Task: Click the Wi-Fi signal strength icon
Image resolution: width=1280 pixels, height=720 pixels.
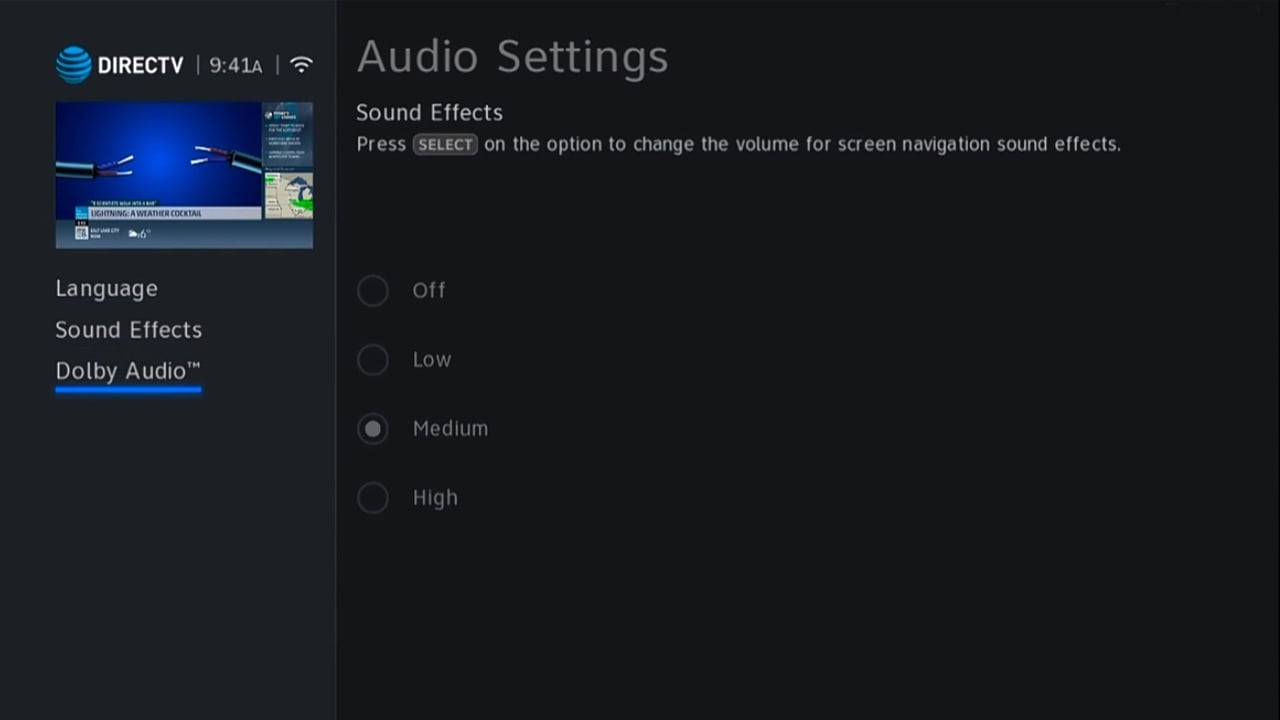Action: (301, 64)
